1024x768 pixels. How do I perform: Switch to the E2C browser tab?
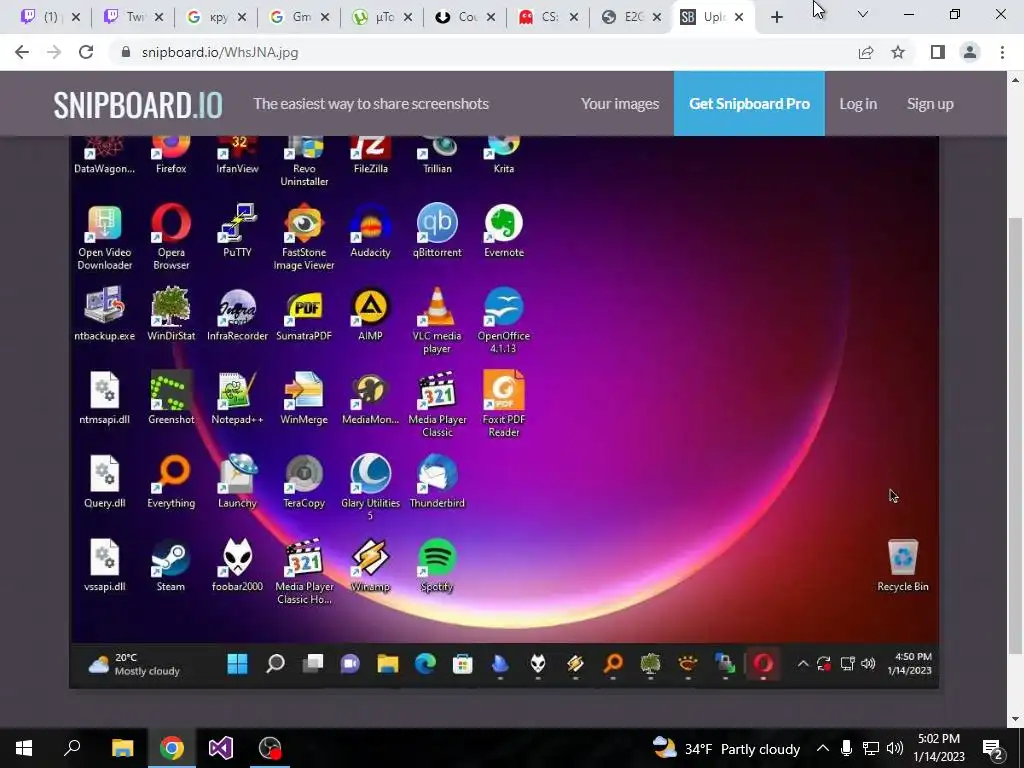[x=631, y=17]
